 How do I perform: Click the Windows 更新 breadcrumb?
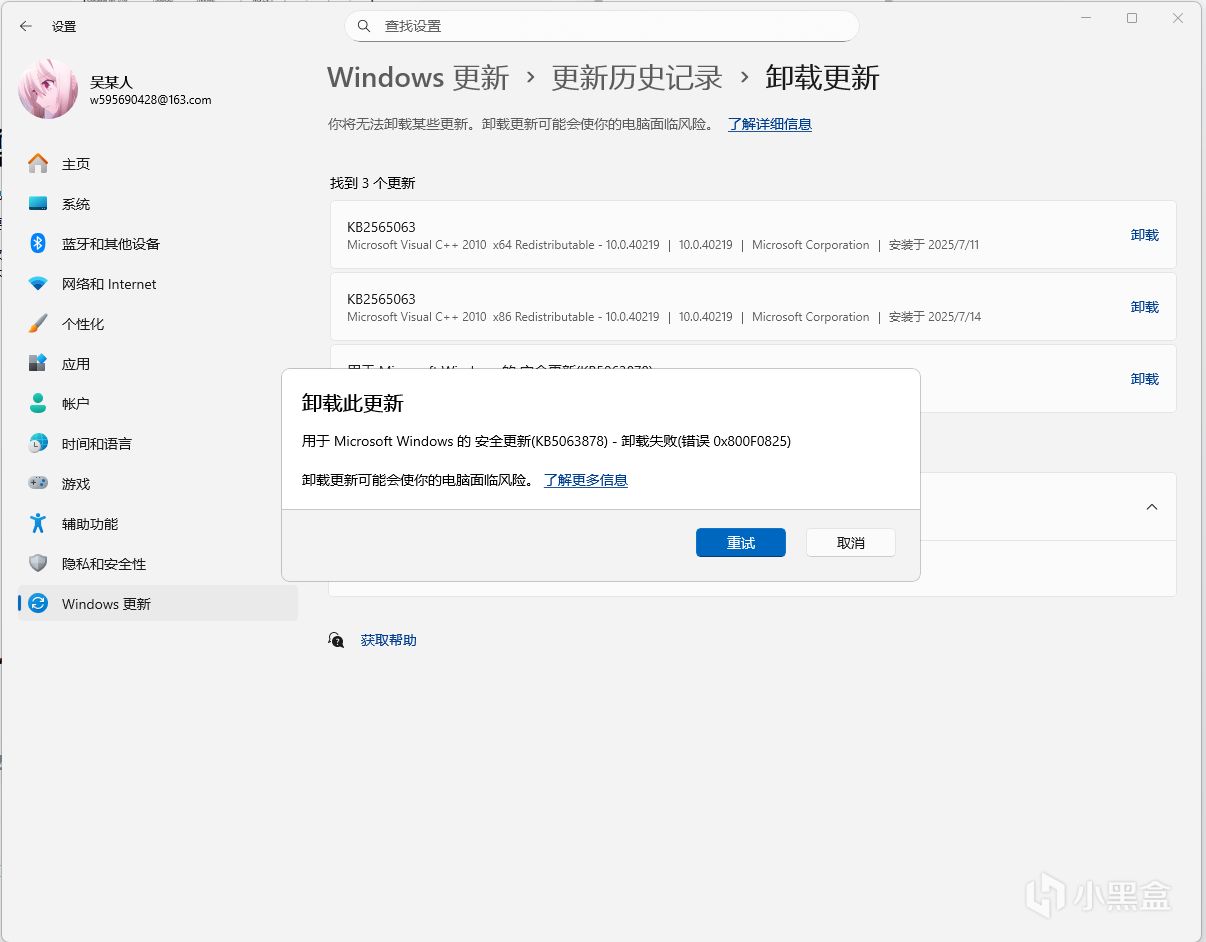(x=418, y=78)
